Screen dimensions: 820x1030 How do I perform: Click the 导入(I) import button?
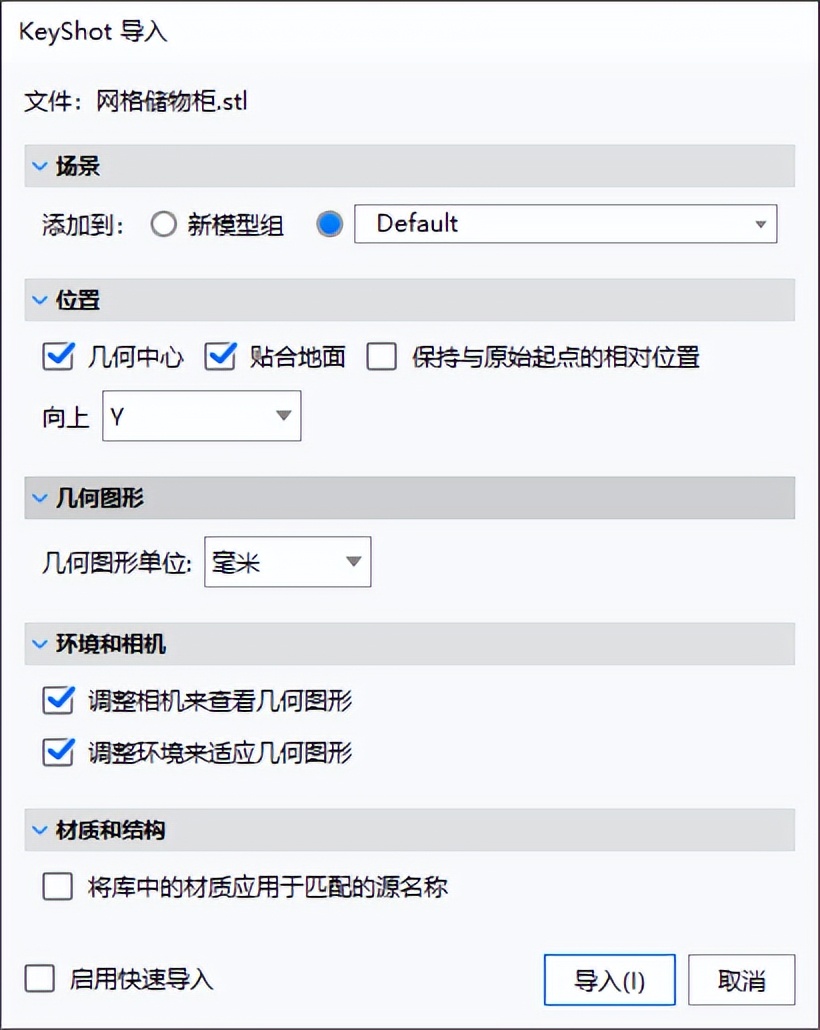609,980
